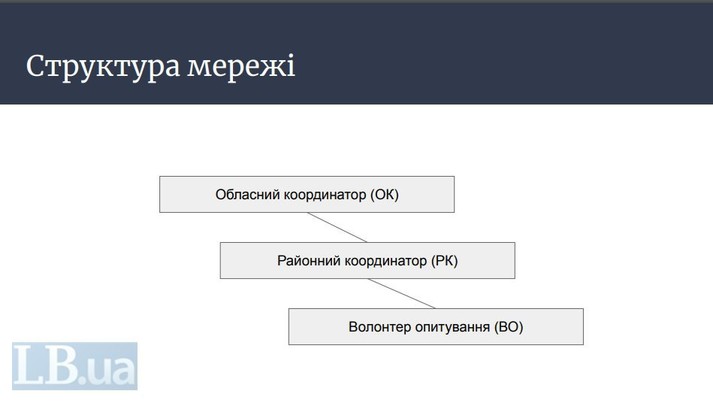Click the connector line between РК and ВО boxes
The image size is (713, 409).
point(402,293)
